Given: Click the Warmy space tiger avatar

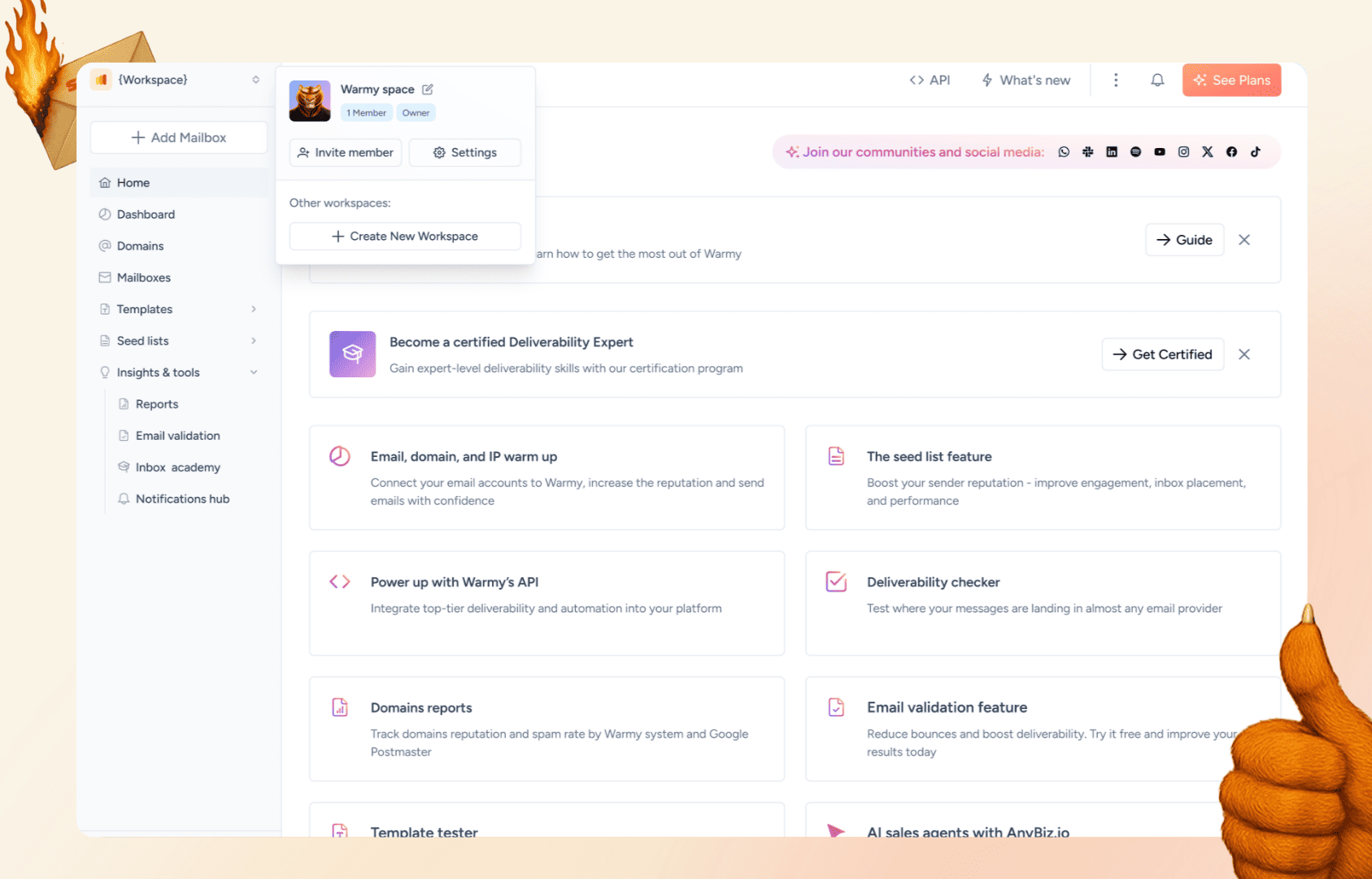Looking at the screenshot, I should point(310,101).
